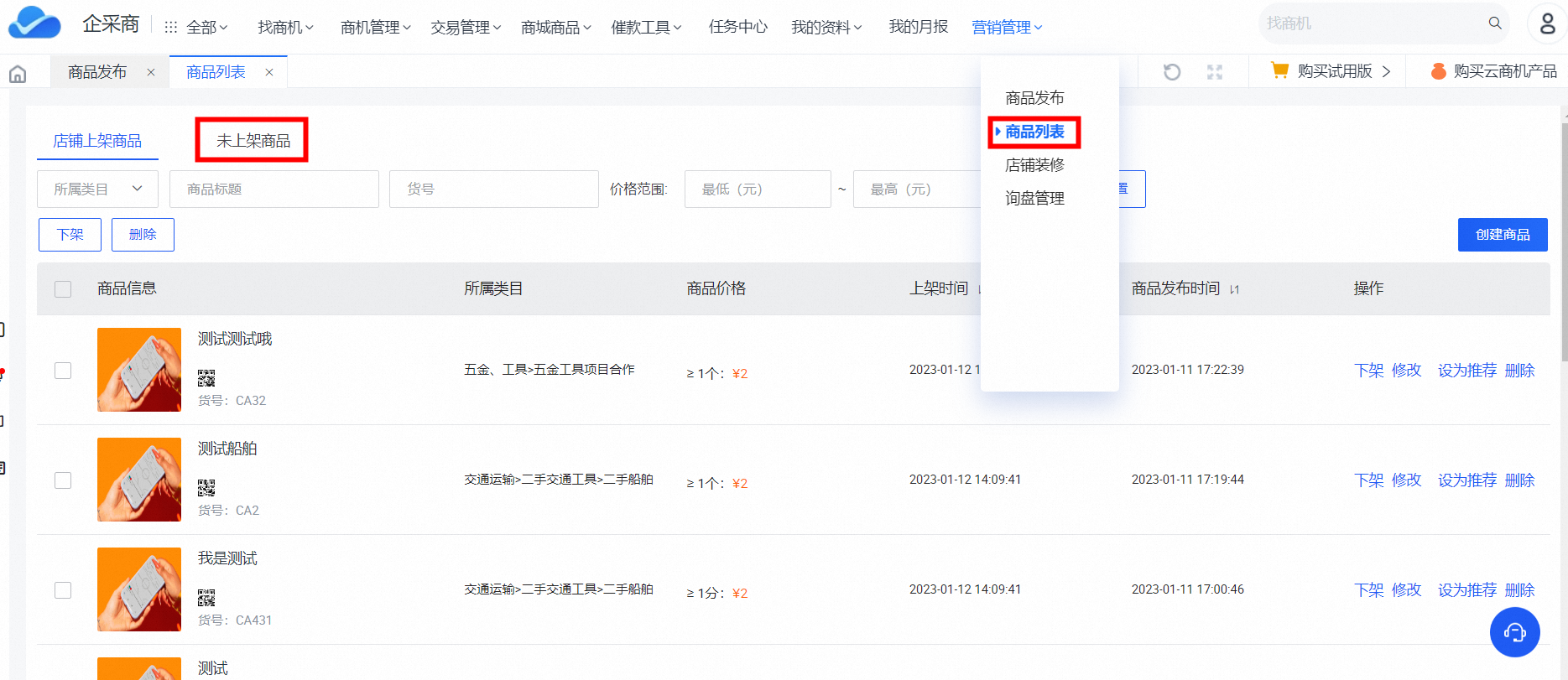The height and width of the screenshot is (680, 1568).
Task: Select 商品列表 in the dropdown menu
Action: (x=1034, y=132)
